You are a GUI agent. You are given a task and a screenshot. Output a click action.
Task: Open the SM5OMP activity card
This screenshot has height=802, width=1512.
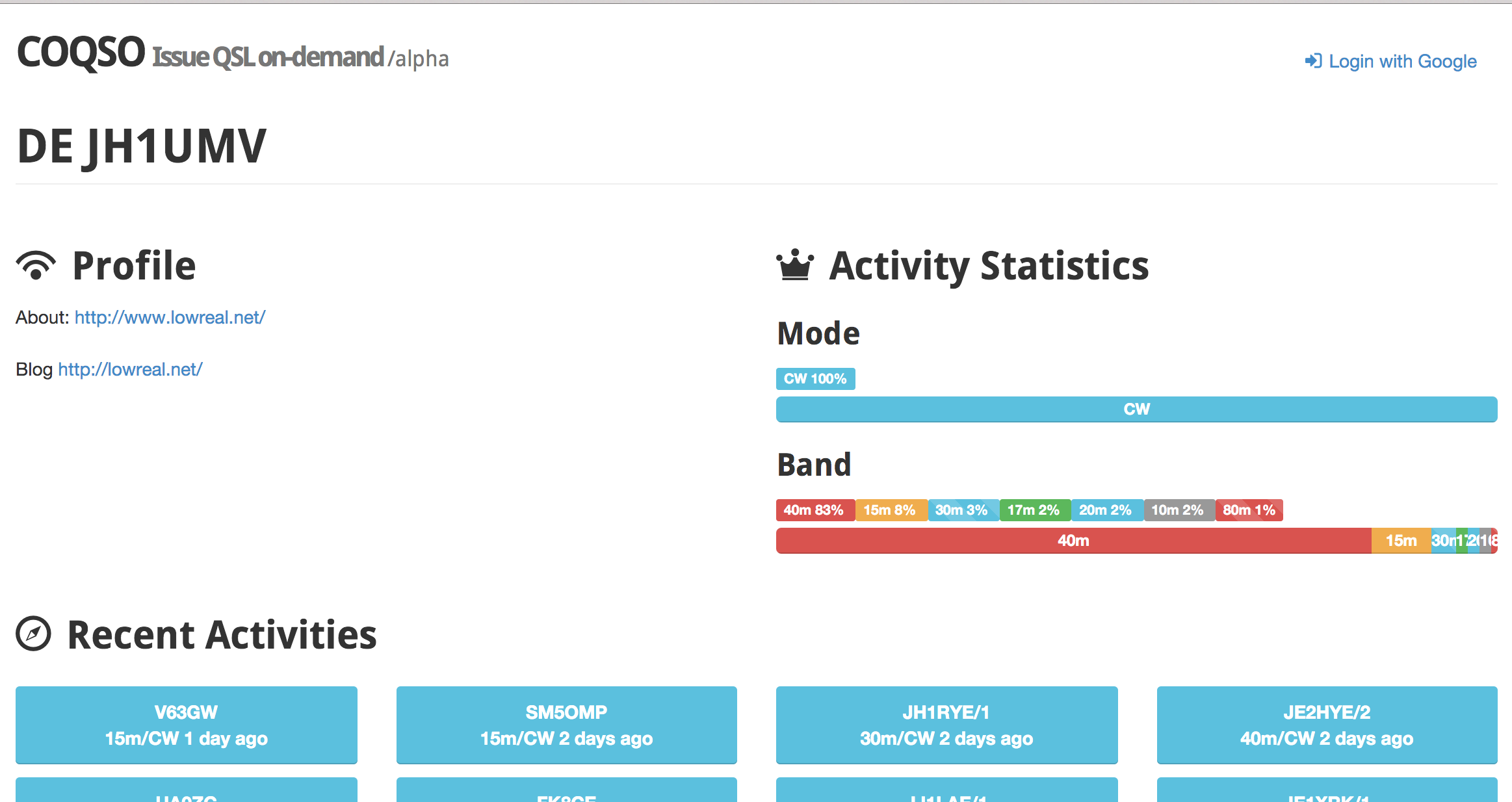pos(566,725)
